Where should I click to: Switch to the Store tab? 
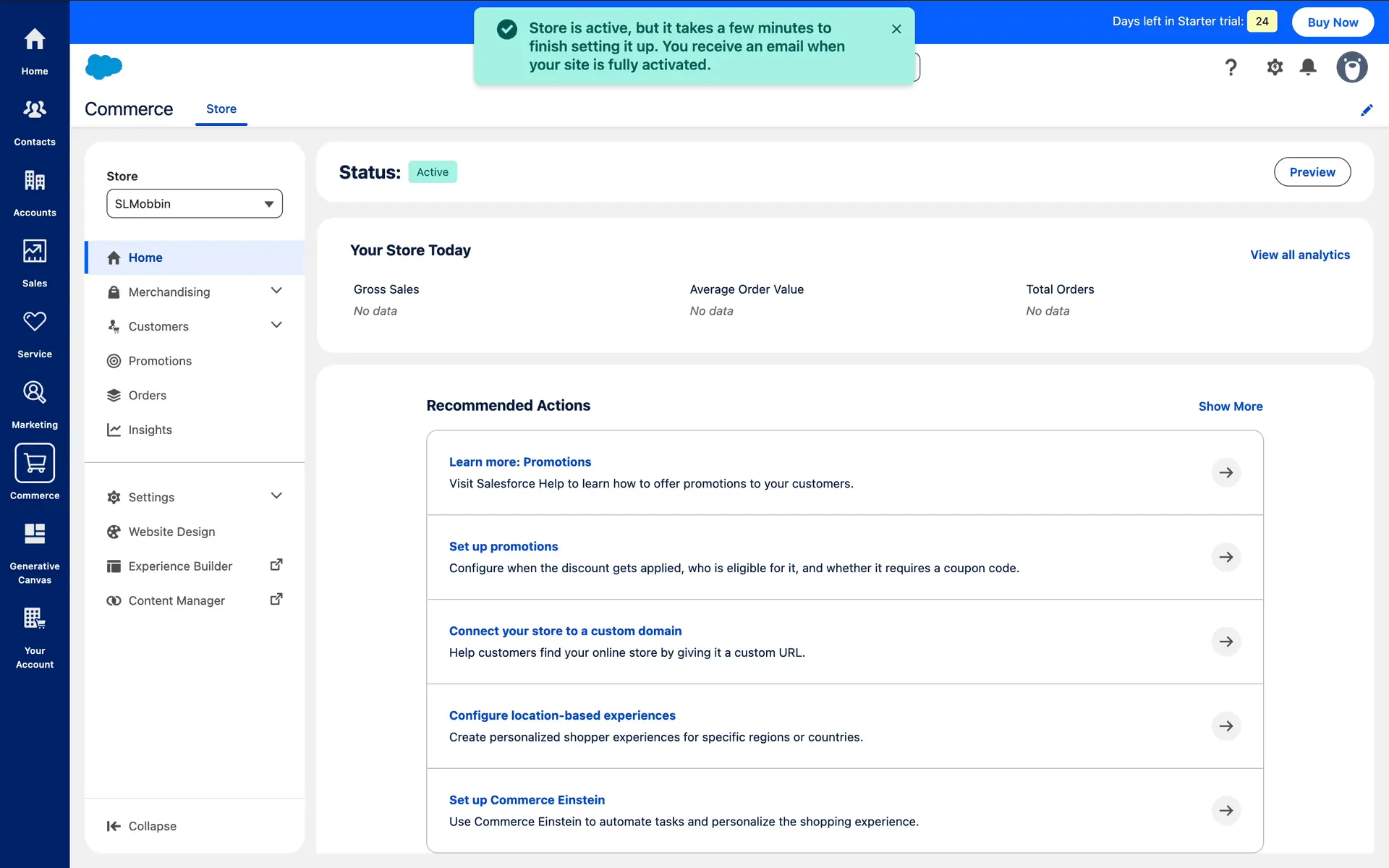[x=221, y=109]
